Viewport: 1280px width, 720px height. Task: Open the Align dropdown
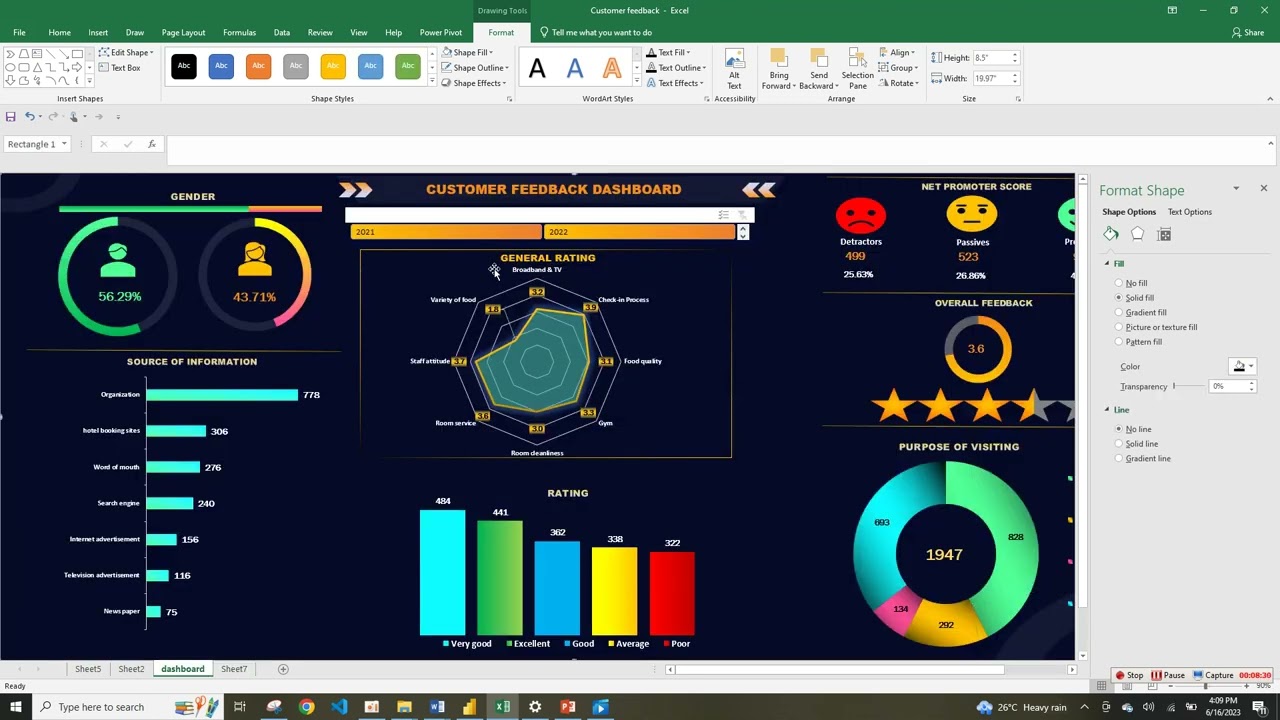(897, 52)
